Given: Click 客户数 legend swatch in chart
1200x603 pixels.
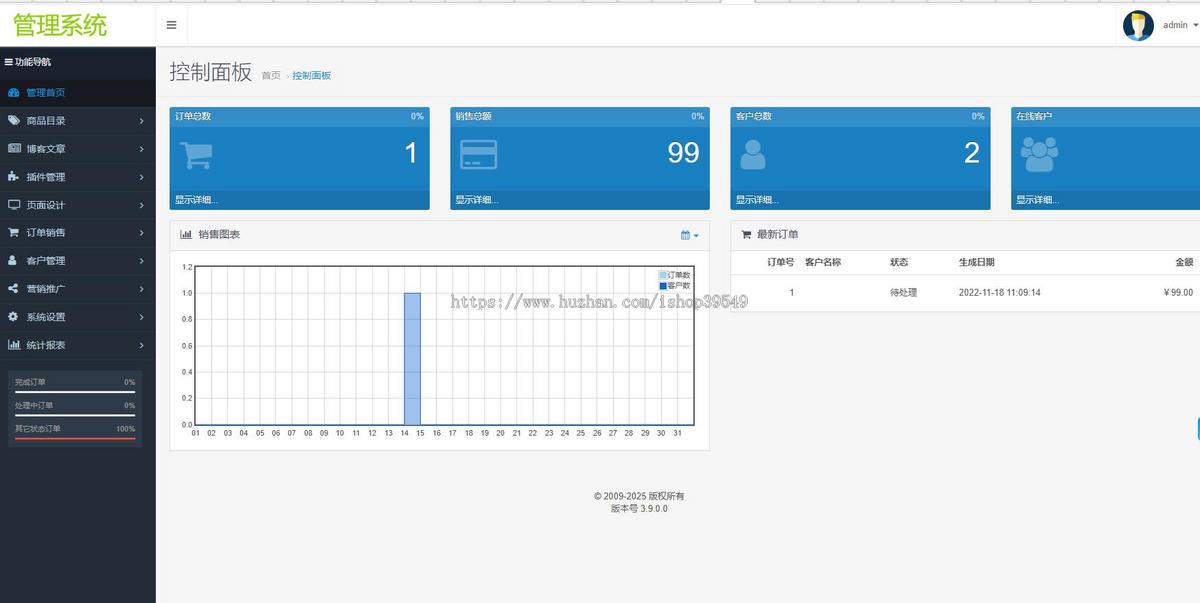Looking at the screenshot, I should pos(662,286).
